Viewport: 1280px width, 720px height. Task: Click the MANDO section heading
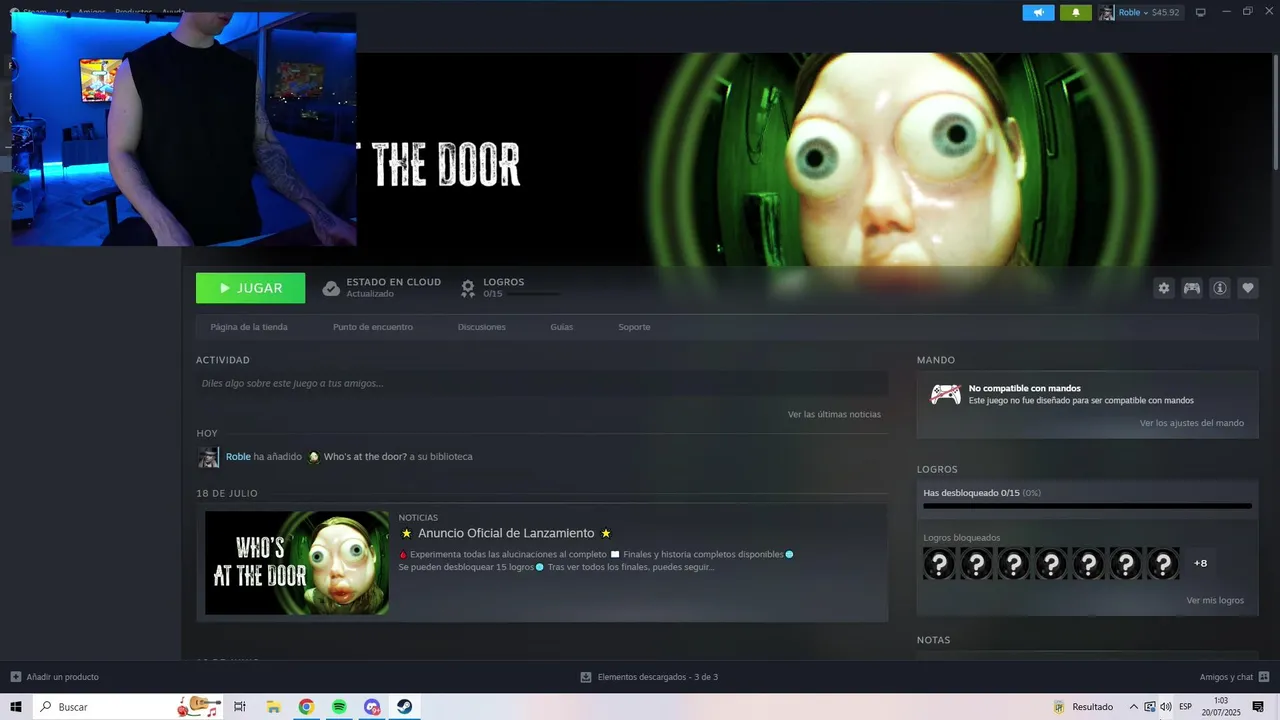click(936, 360)
